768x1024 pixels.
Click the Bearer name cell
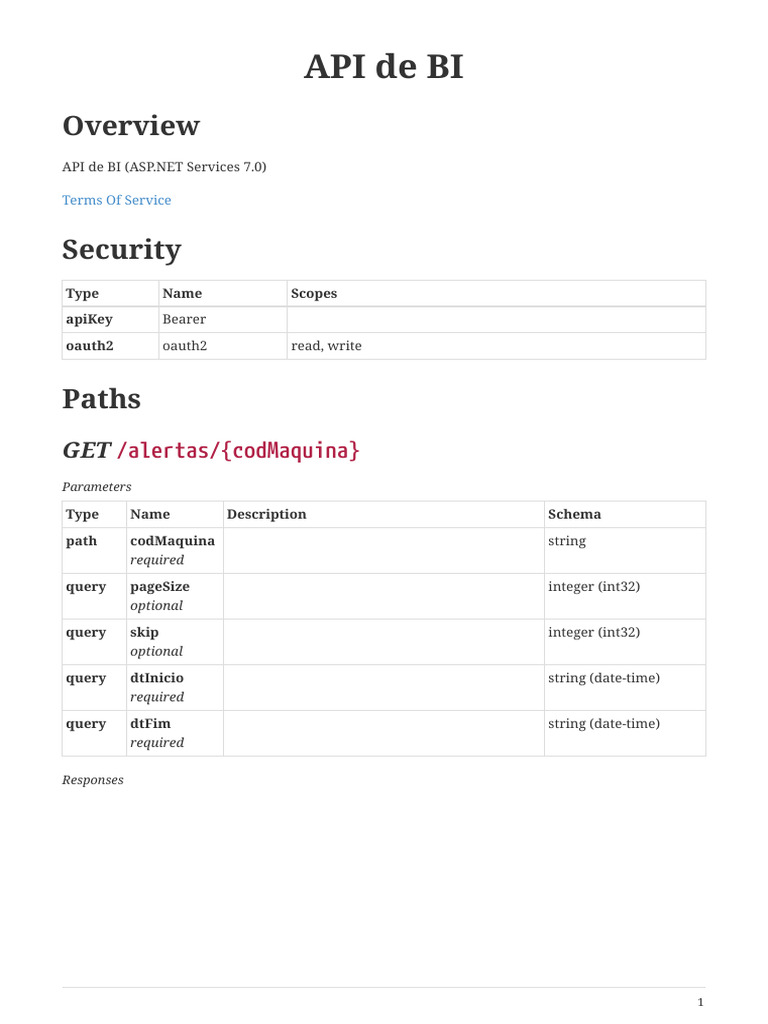coord(184,319)
